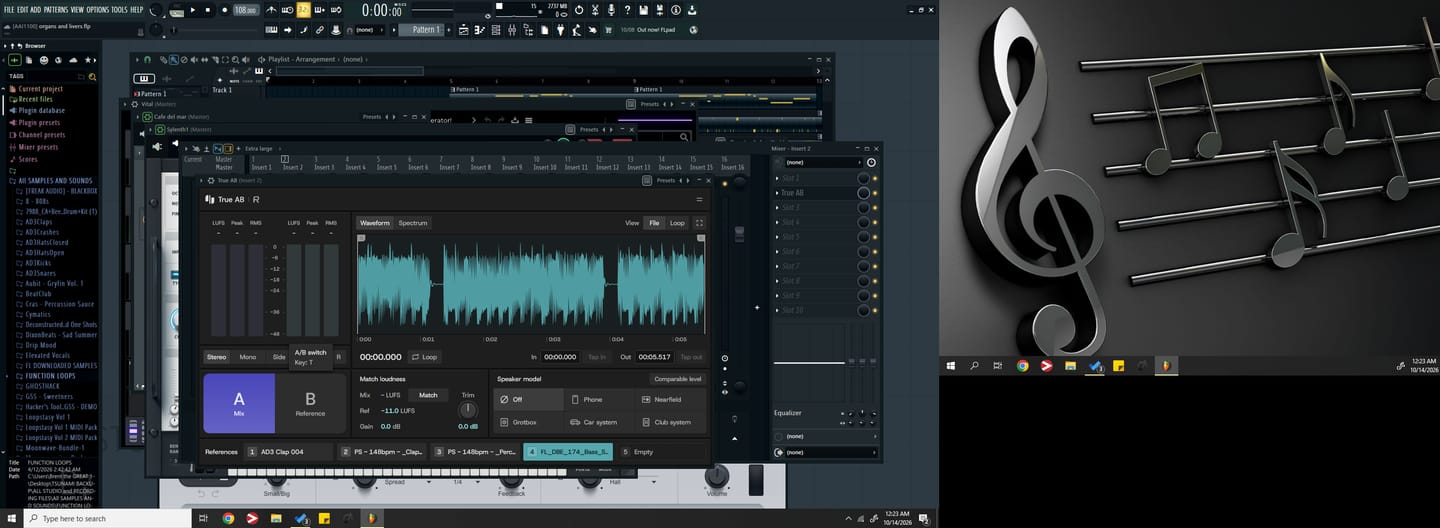Select the Stereo monitoring mode

[x=217, y=357]
